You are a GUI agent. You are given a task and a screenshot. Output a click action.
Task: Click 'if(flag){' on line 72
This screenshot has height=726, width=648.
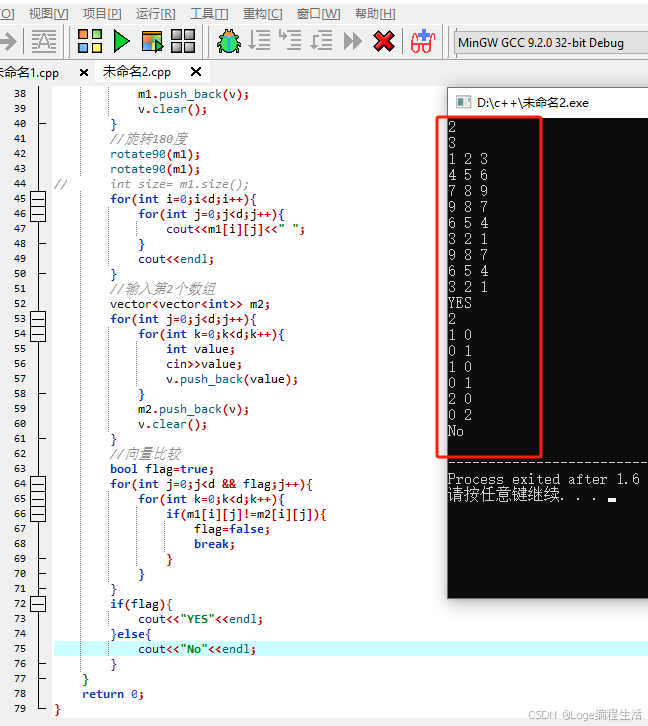coord(141,604)
